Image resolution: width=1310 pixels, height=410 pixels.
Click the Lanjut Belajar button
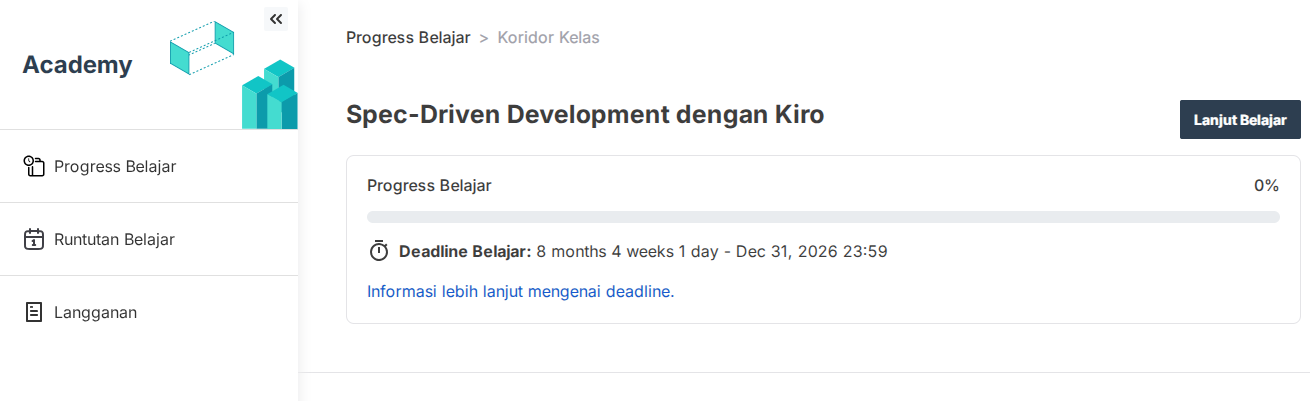click(1240, 119)
